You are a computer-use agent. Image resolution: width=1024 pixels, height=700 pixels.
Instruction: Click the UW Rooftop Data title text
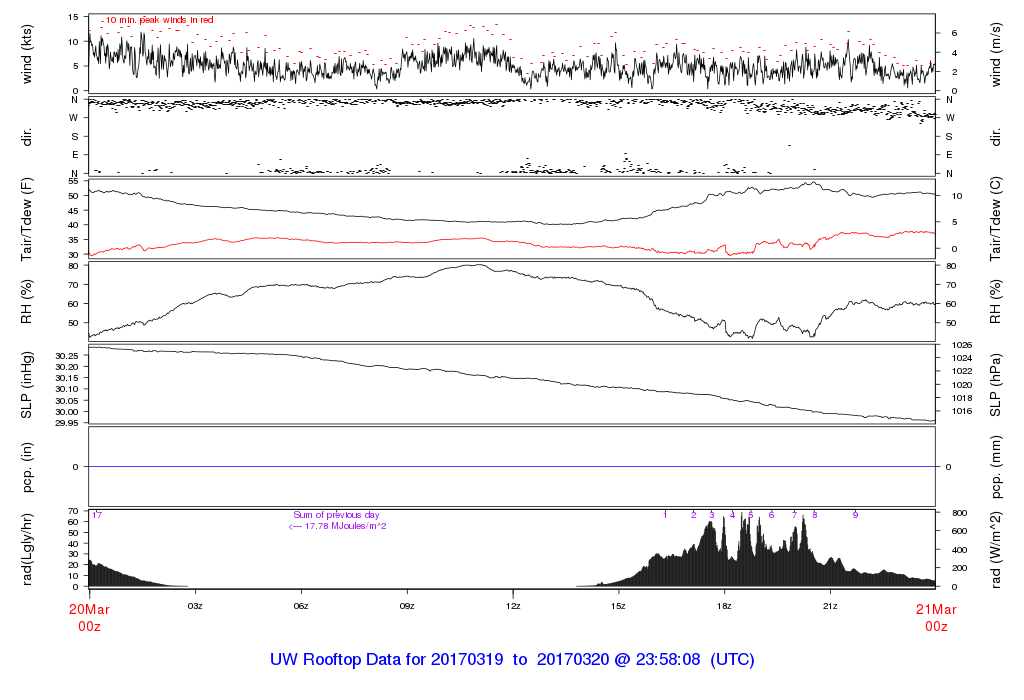(512, 660)
